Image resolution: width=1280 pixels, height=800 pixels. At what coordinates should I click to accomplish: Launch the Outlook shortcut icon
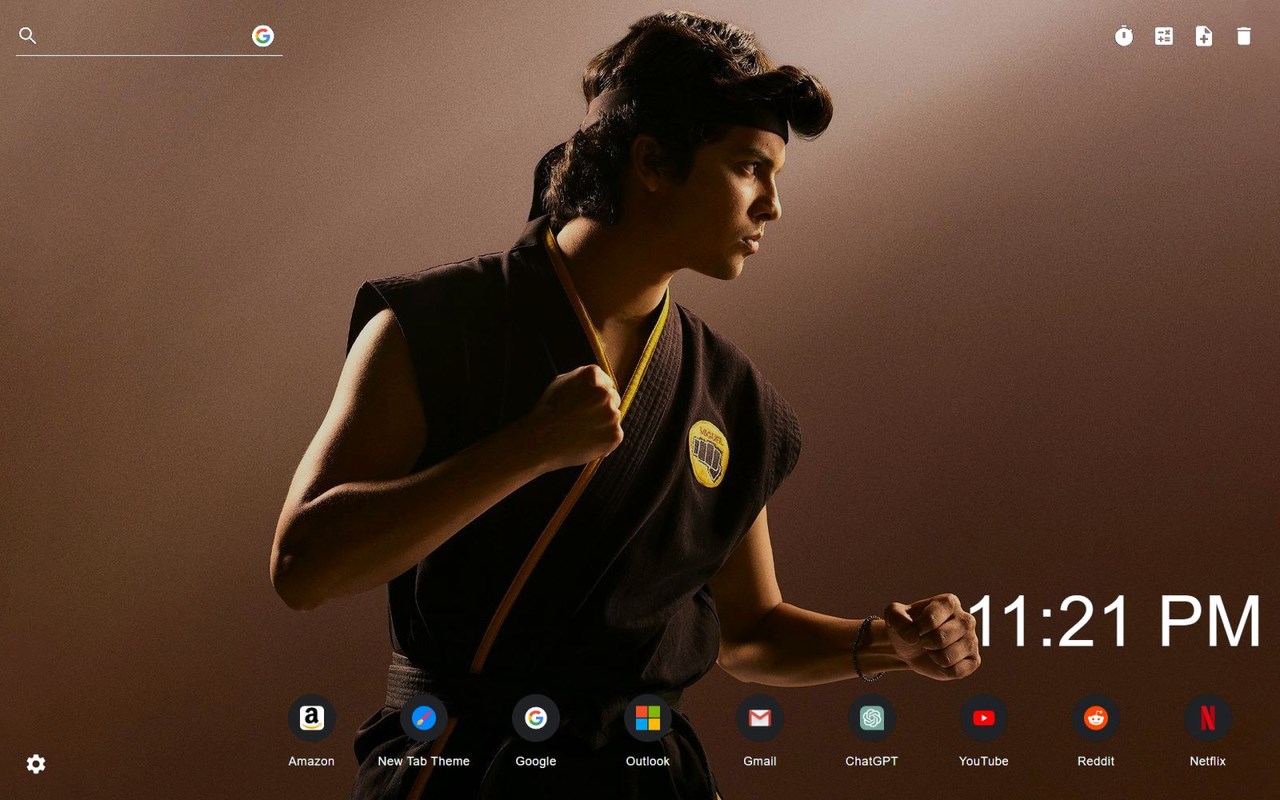[648, 718]
